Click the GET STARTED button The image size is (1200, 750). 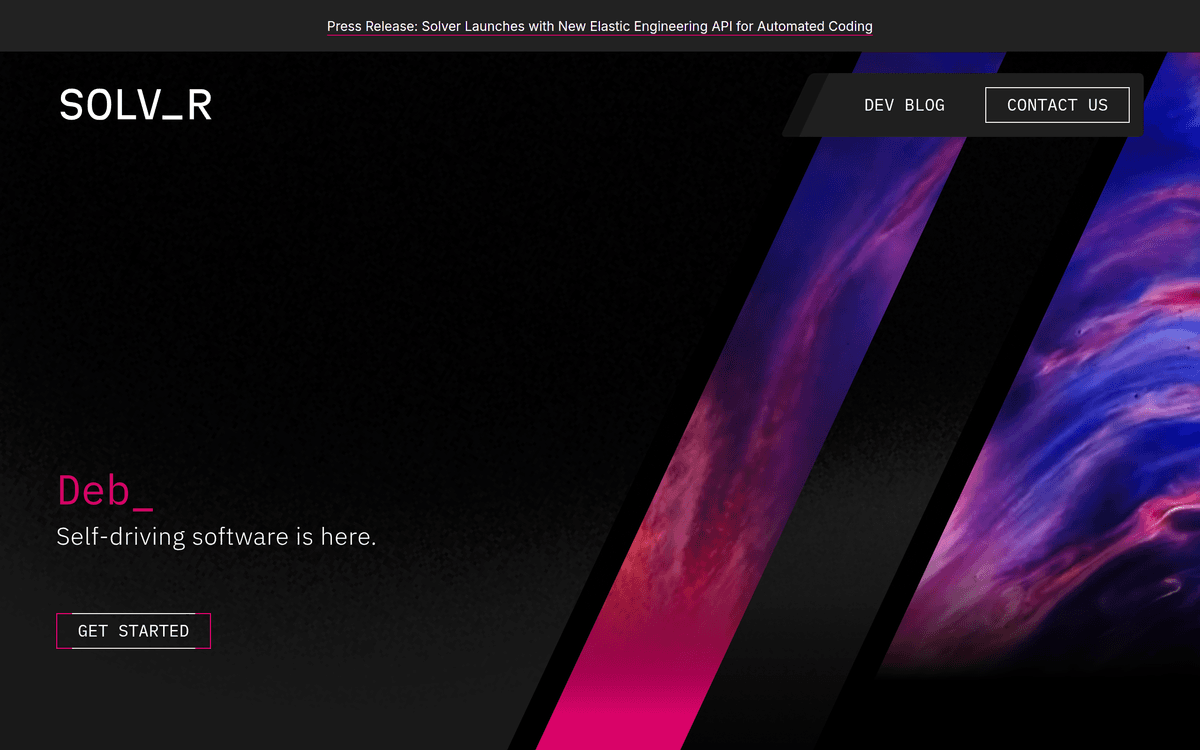(133, 631)
